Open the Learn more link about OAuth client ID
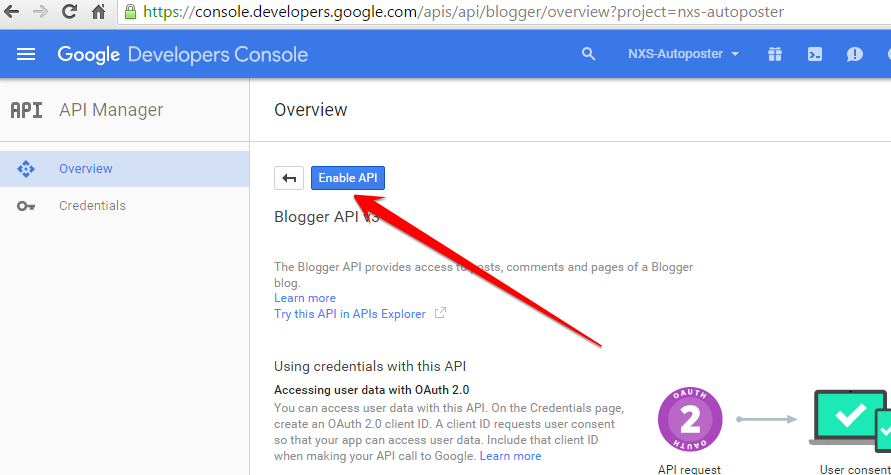This screenshot has width=891, height=475. (x=510, y=456)
